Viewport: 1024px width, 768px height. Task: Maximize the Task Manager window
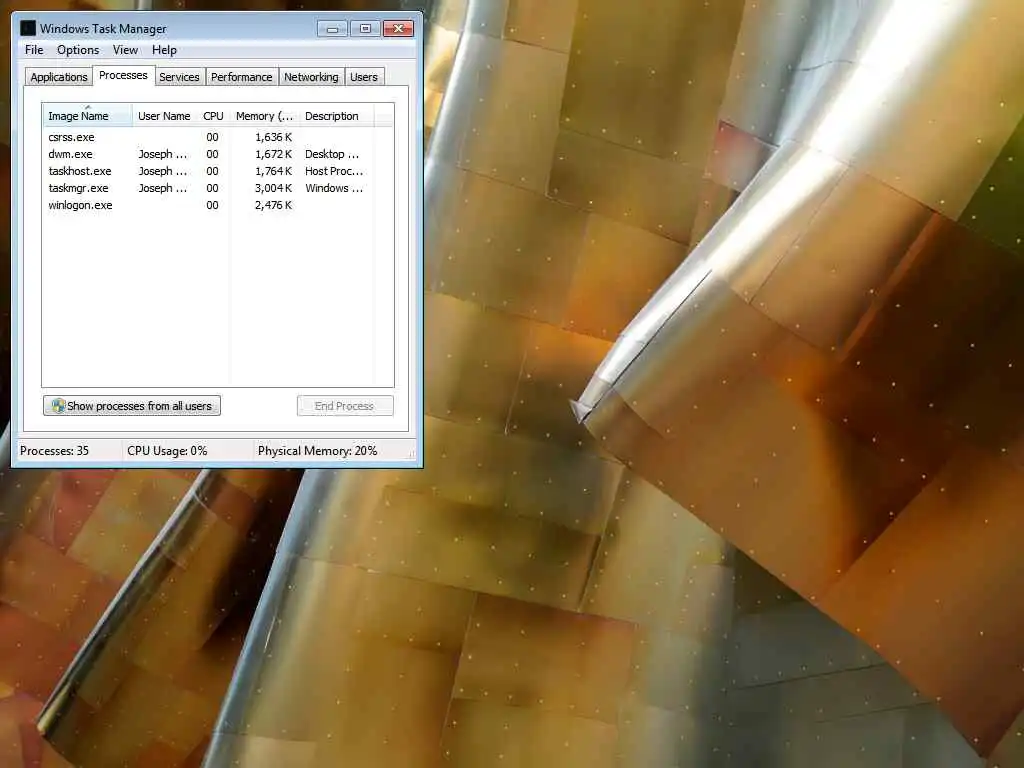coord(365,28)
